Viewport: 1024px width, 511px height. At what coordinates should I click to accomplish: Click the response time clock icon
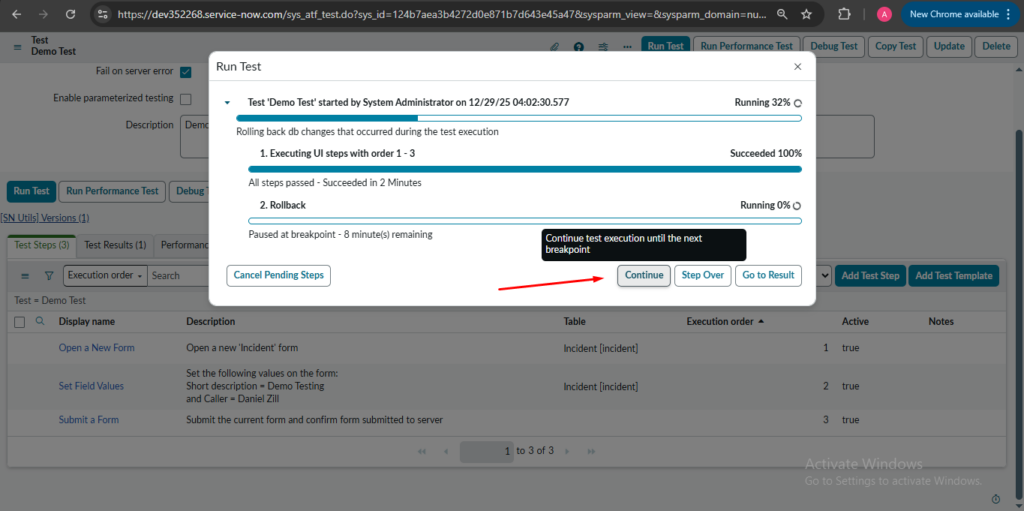(x=995, y=499)
